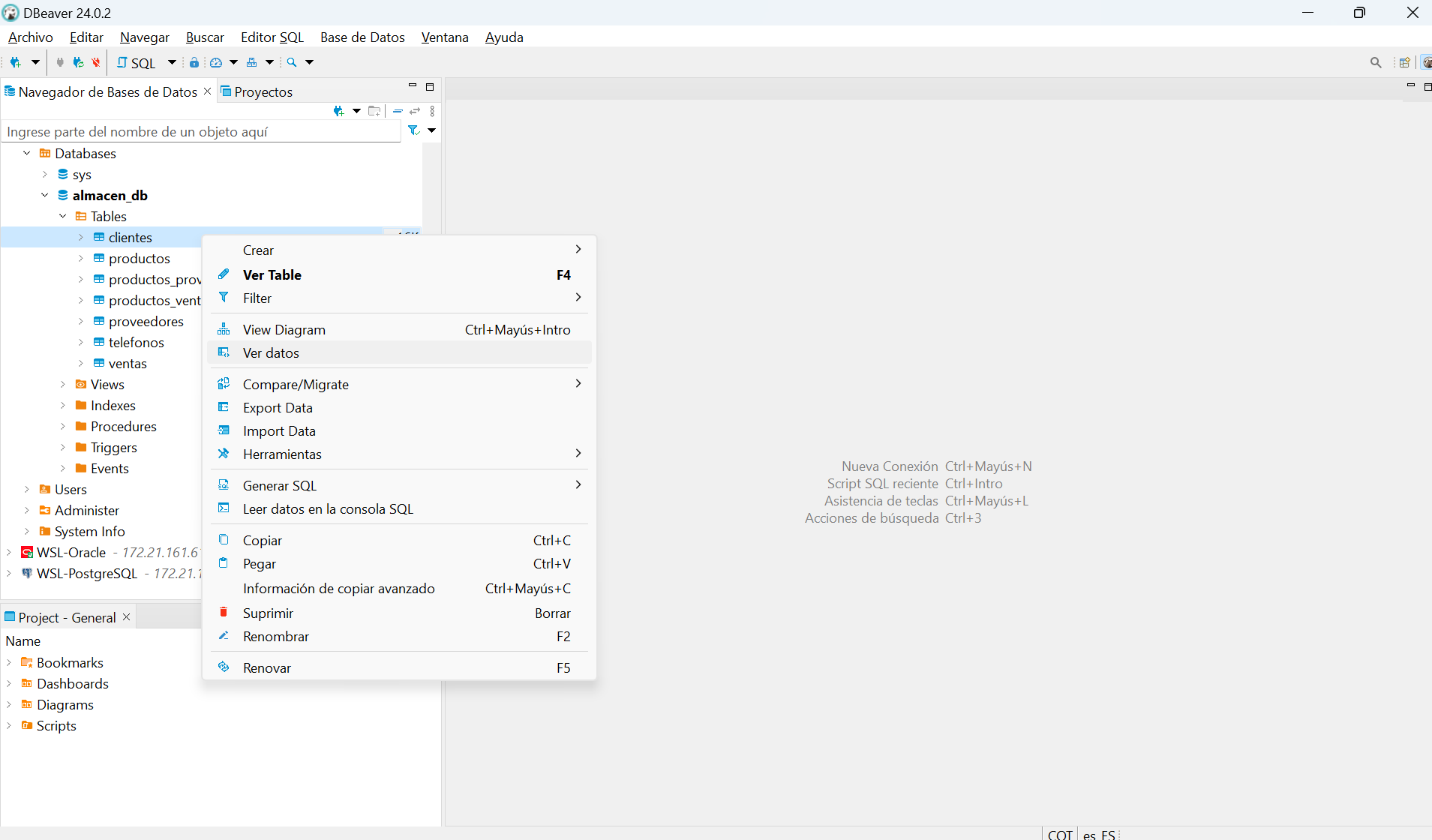Select Export Data menu entry
Viewport: 1432px width, 840px height.
coord(399,407)
